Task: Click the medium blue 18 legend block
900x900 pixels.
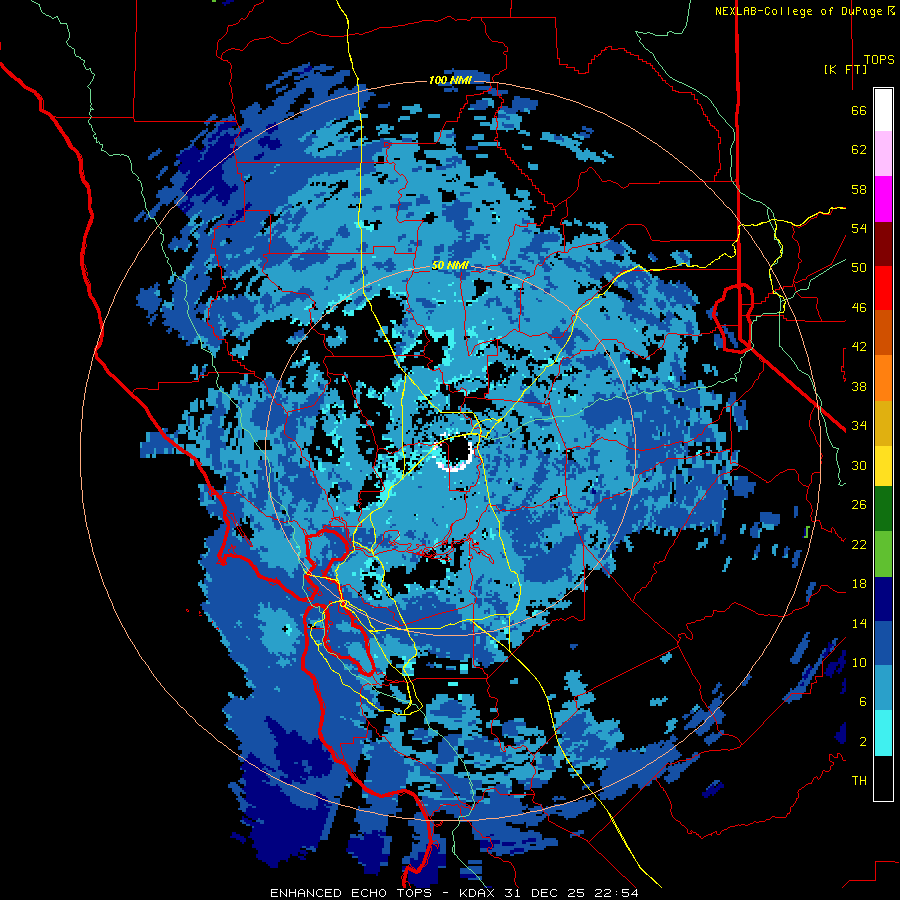Action: [x=883, y=643]
